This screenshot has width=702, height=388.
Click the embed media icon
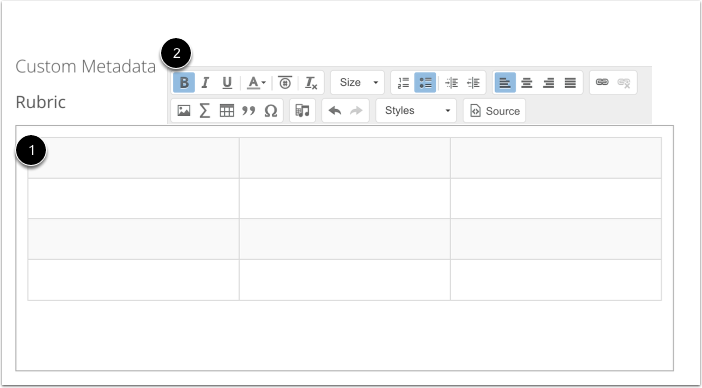[x=303, y=111]
